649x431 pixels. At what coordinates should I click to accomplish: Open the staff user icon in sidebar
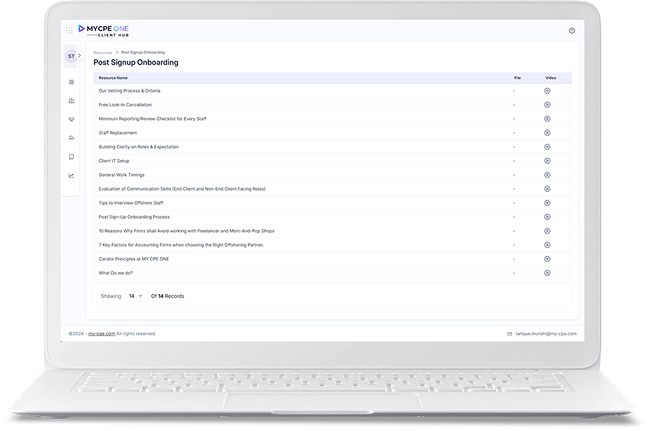pos(71,138)
